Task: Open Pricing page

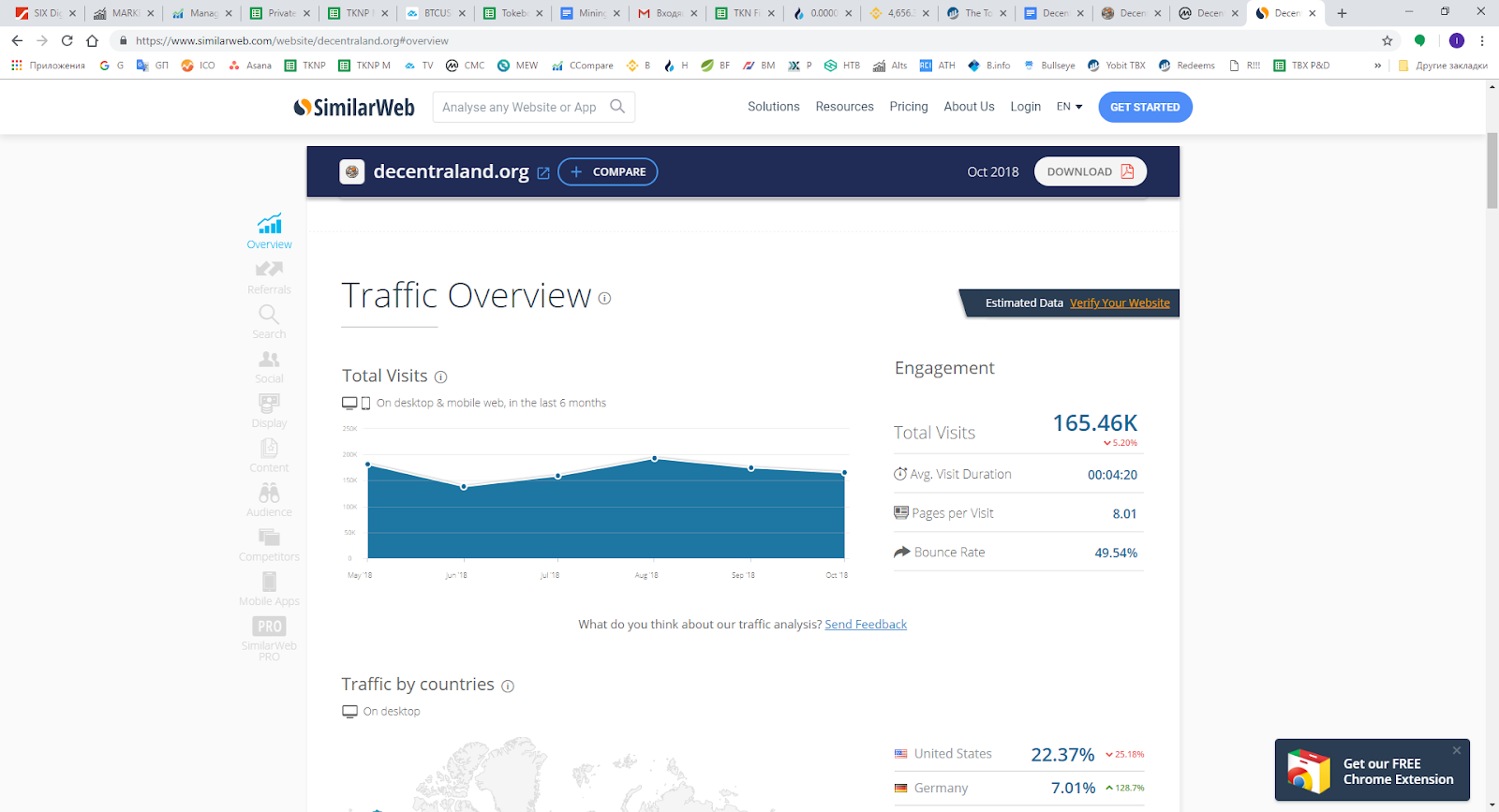Action: point(909,107)
